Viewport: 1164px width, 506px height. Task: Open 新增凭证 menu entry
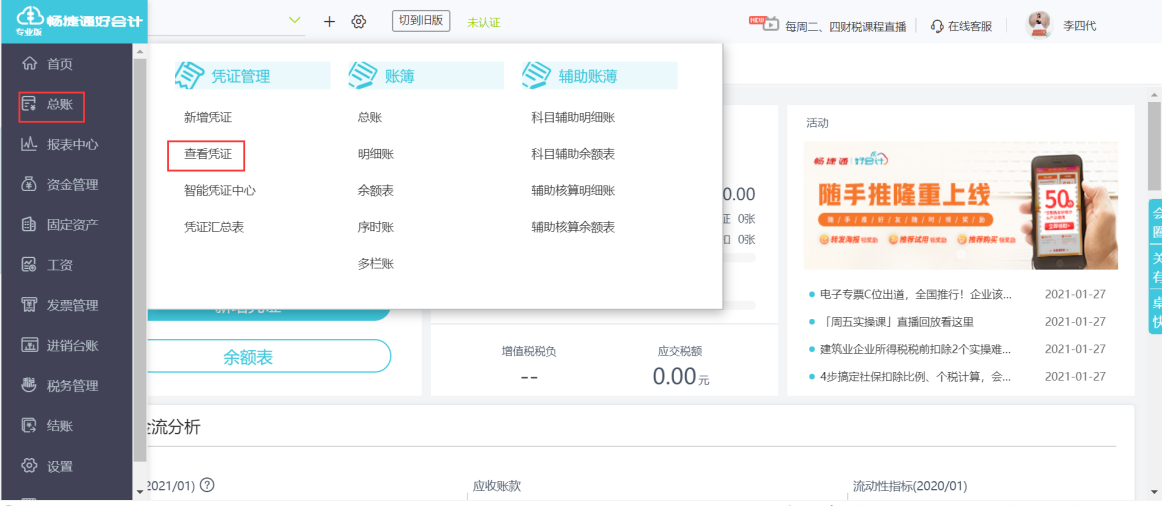[x=208, y=117]
